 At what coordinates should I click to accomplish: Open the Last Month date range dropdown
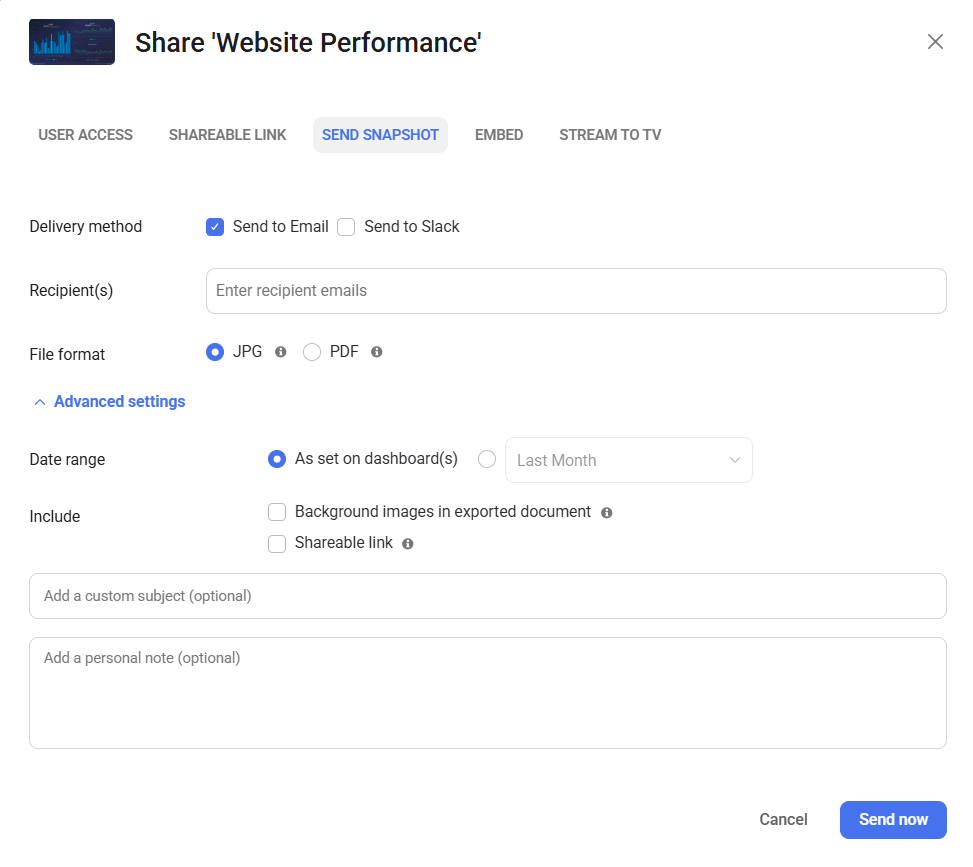click(x=629, y=460)
